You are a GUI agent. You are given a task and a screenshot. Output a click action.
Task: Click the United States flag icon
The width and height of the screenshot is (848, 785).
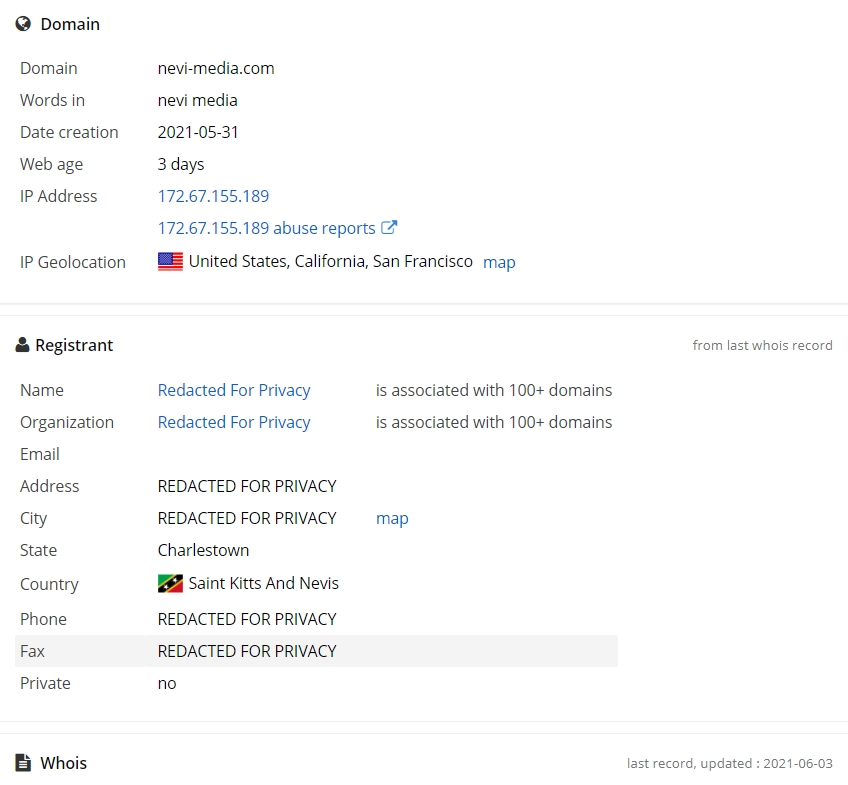click(x=170, y=262)
